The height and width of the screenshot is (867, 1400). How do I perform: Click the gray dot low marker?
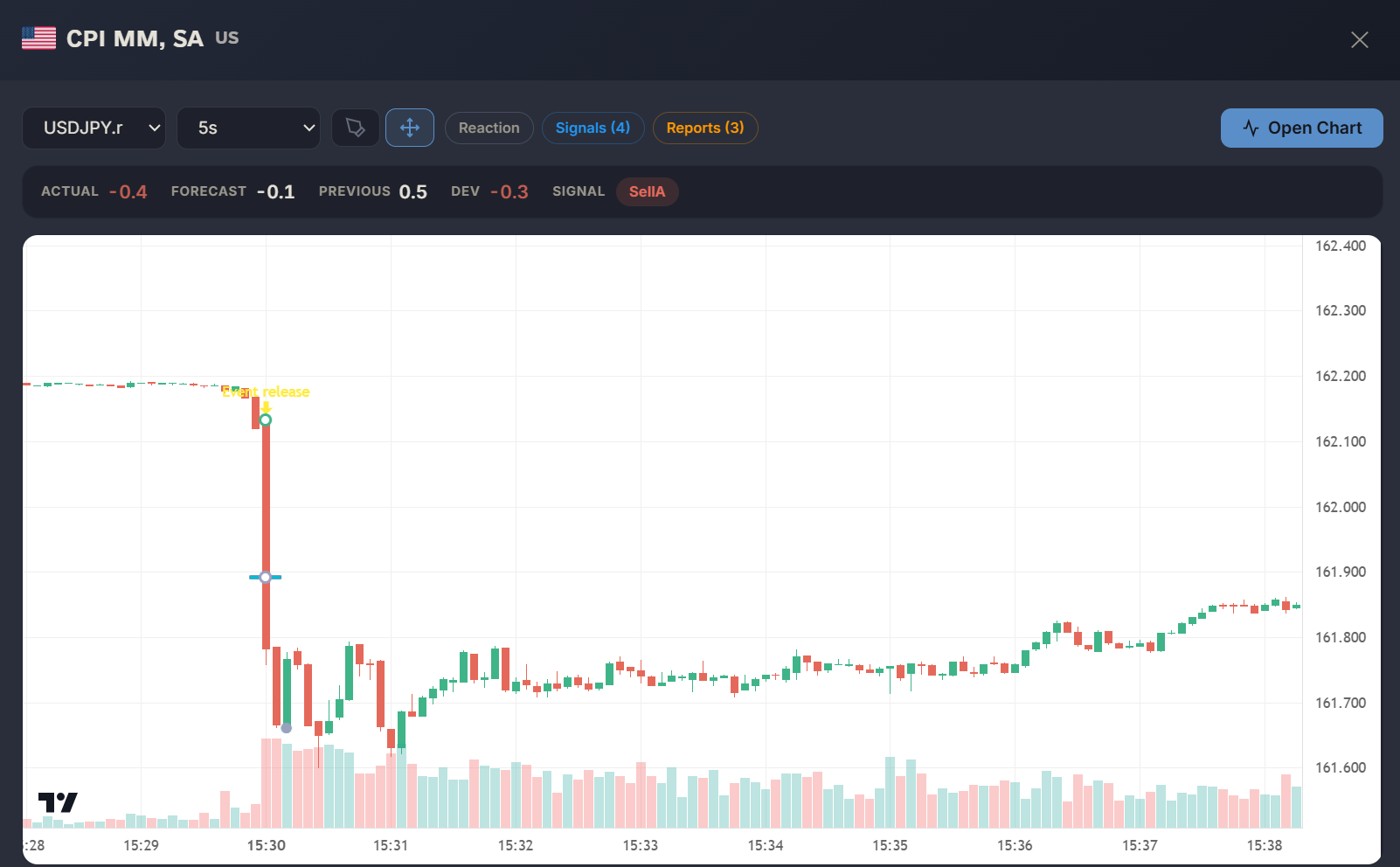pos(286,728)
